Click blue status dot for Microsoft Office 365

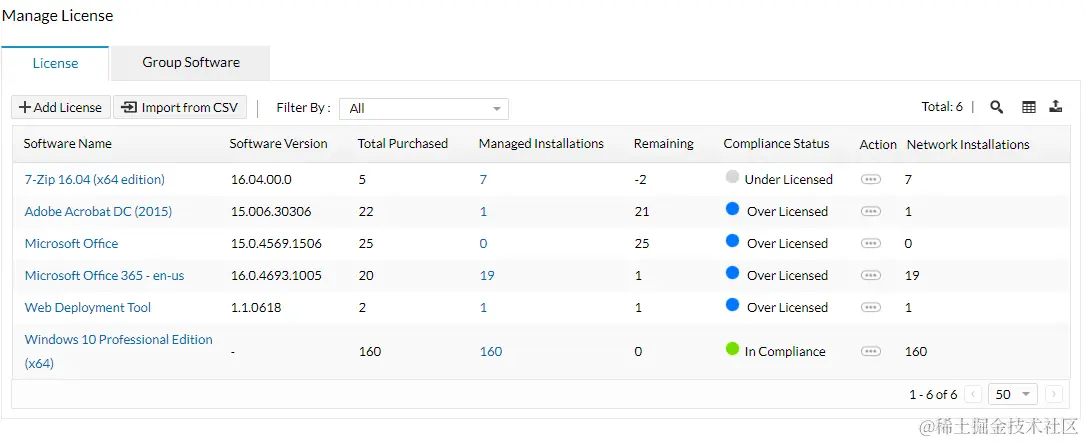[x=732, y=273]
